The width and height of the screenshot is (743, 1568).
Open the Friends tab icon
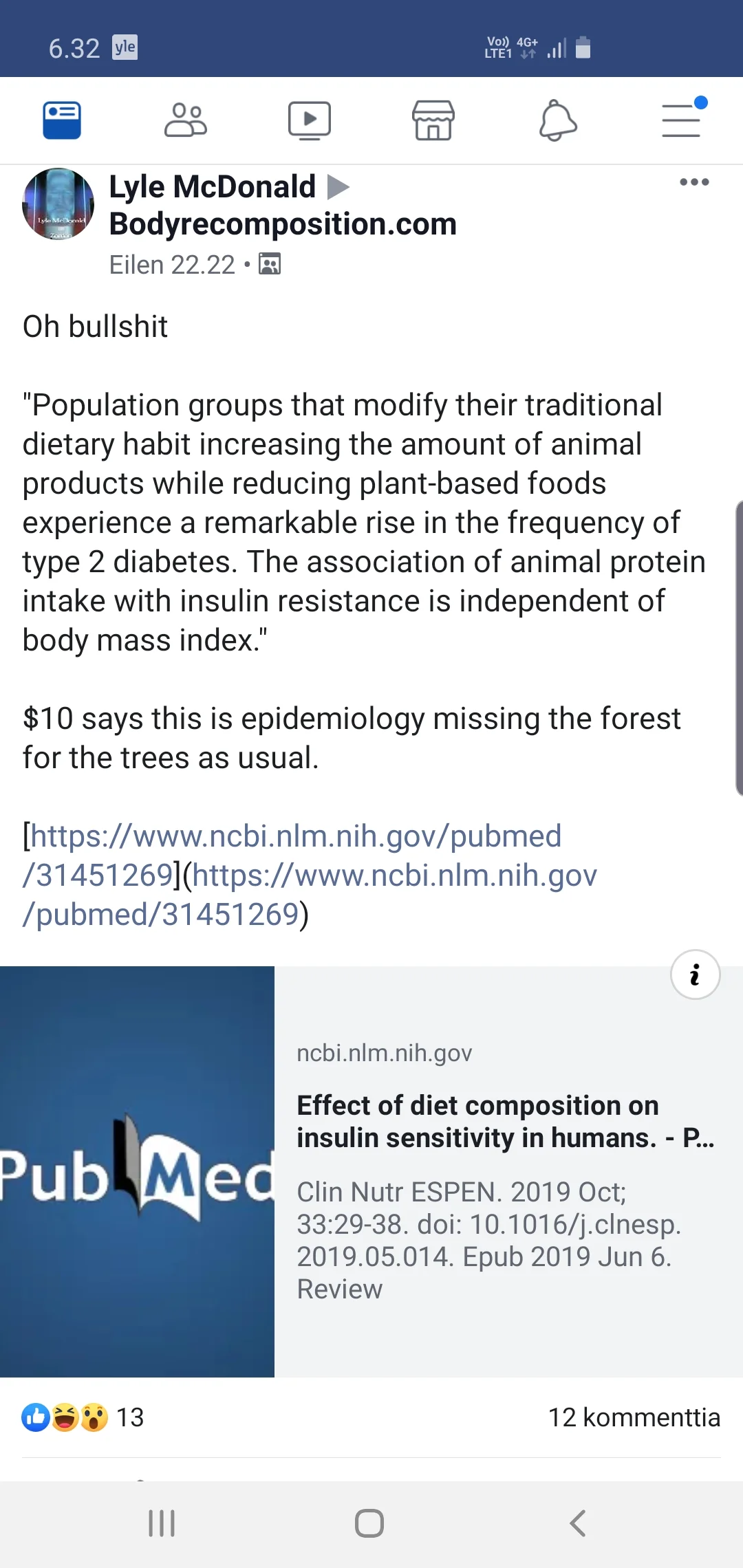click(185, 120)
